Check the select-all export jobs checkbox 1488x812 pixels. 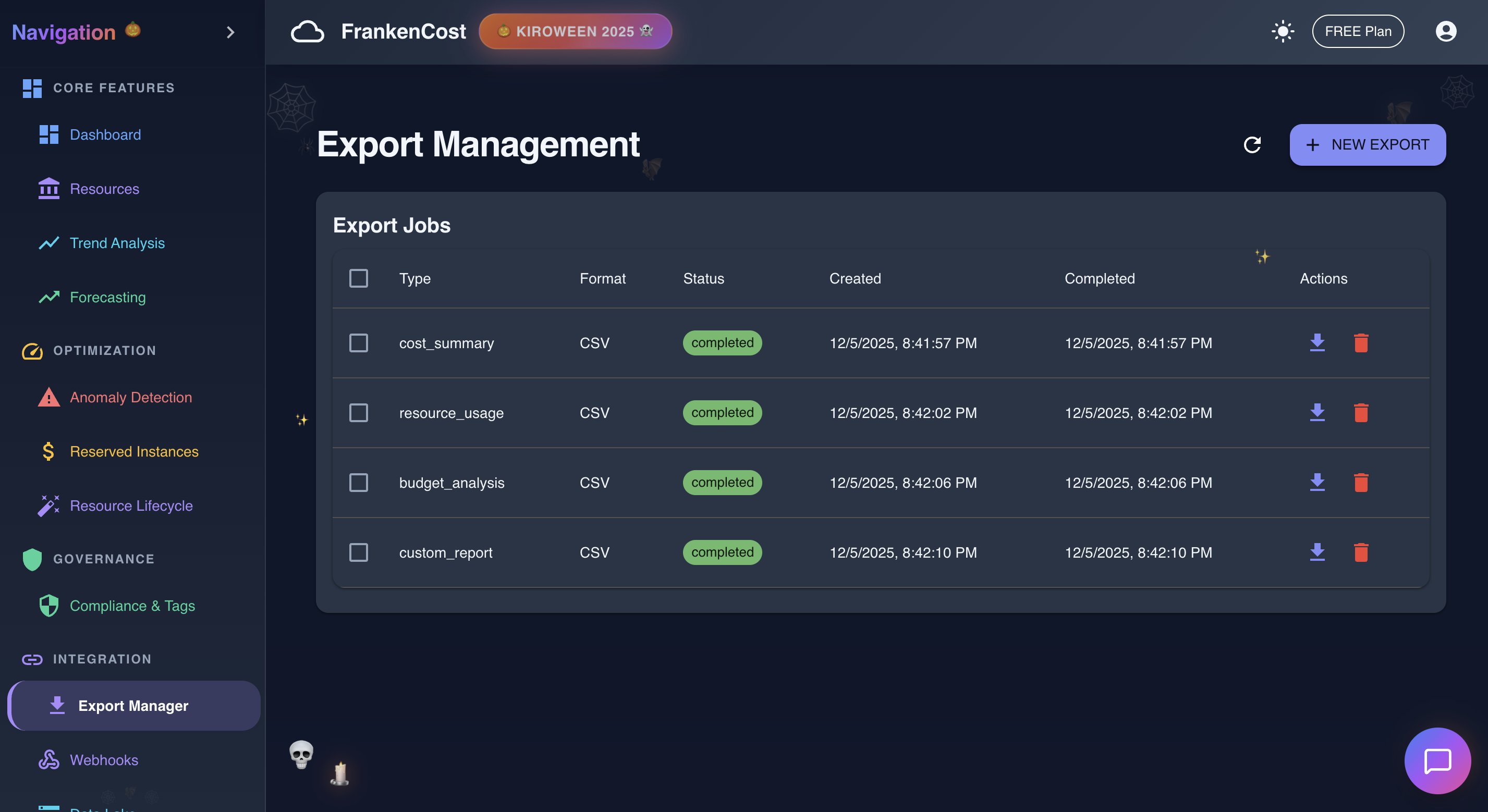(358, 278)
